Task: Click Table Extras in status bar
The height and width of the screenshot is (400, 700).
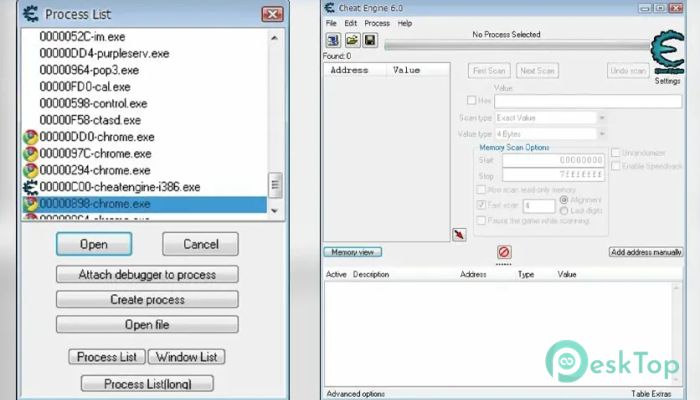Action: tap(651, 394)
